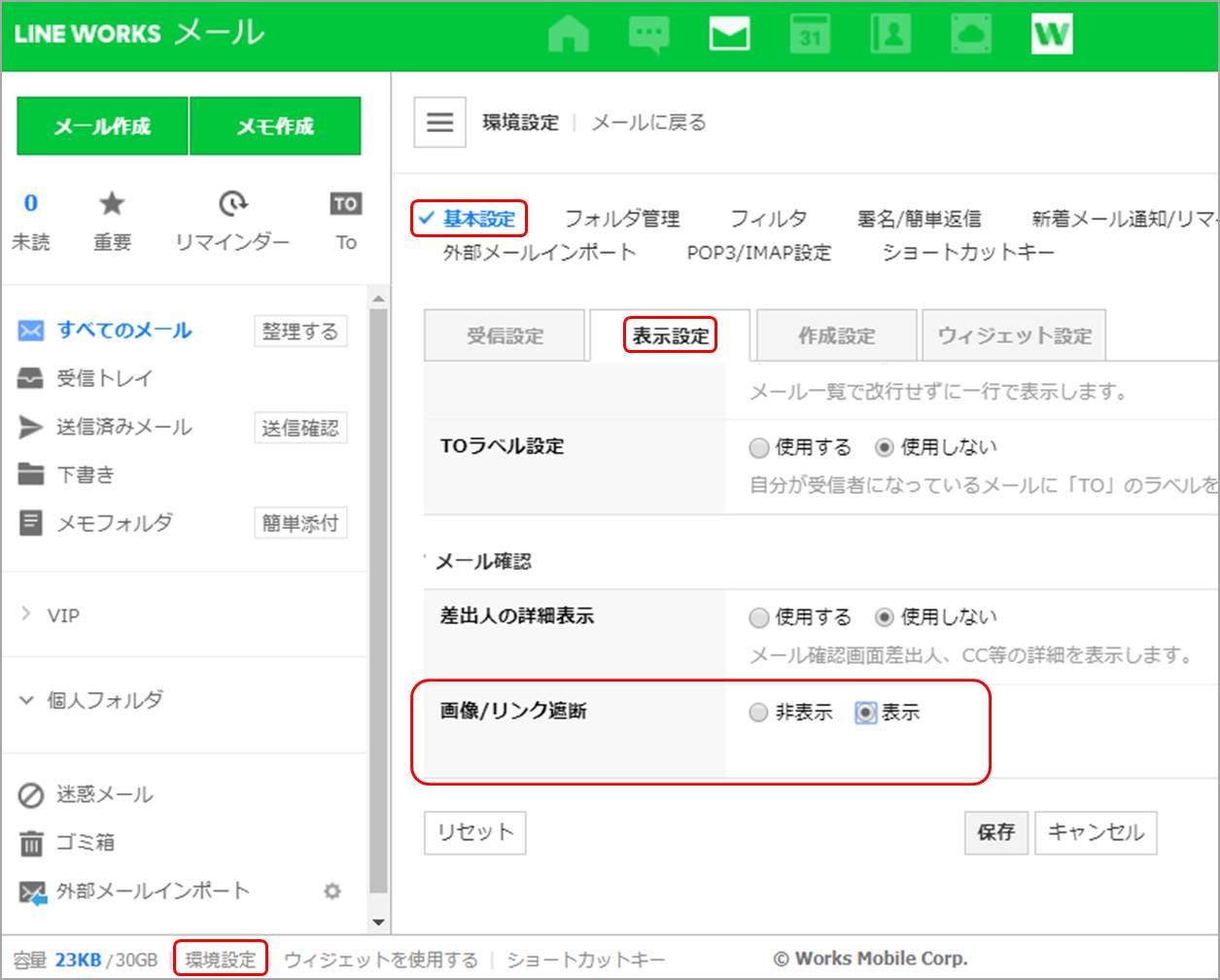Viewport: 1220px width, 980px height.
Task: Select 使用する for TOラベル設定
Action: tap(759, 447)
